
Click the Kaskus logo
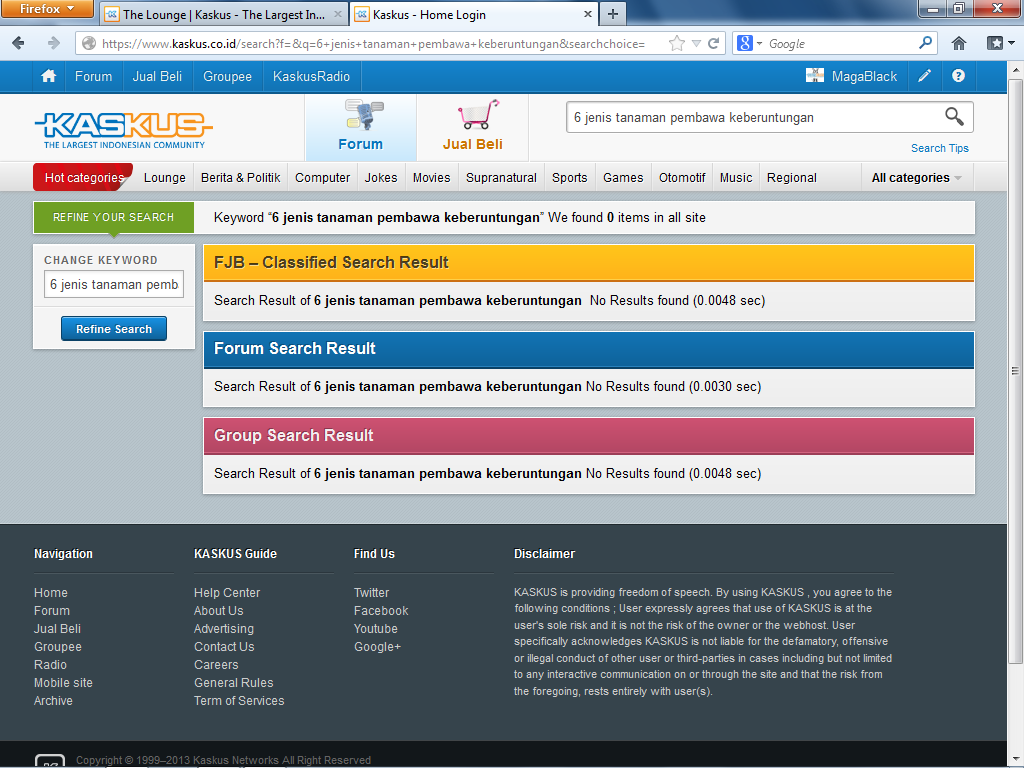(123, 129)
